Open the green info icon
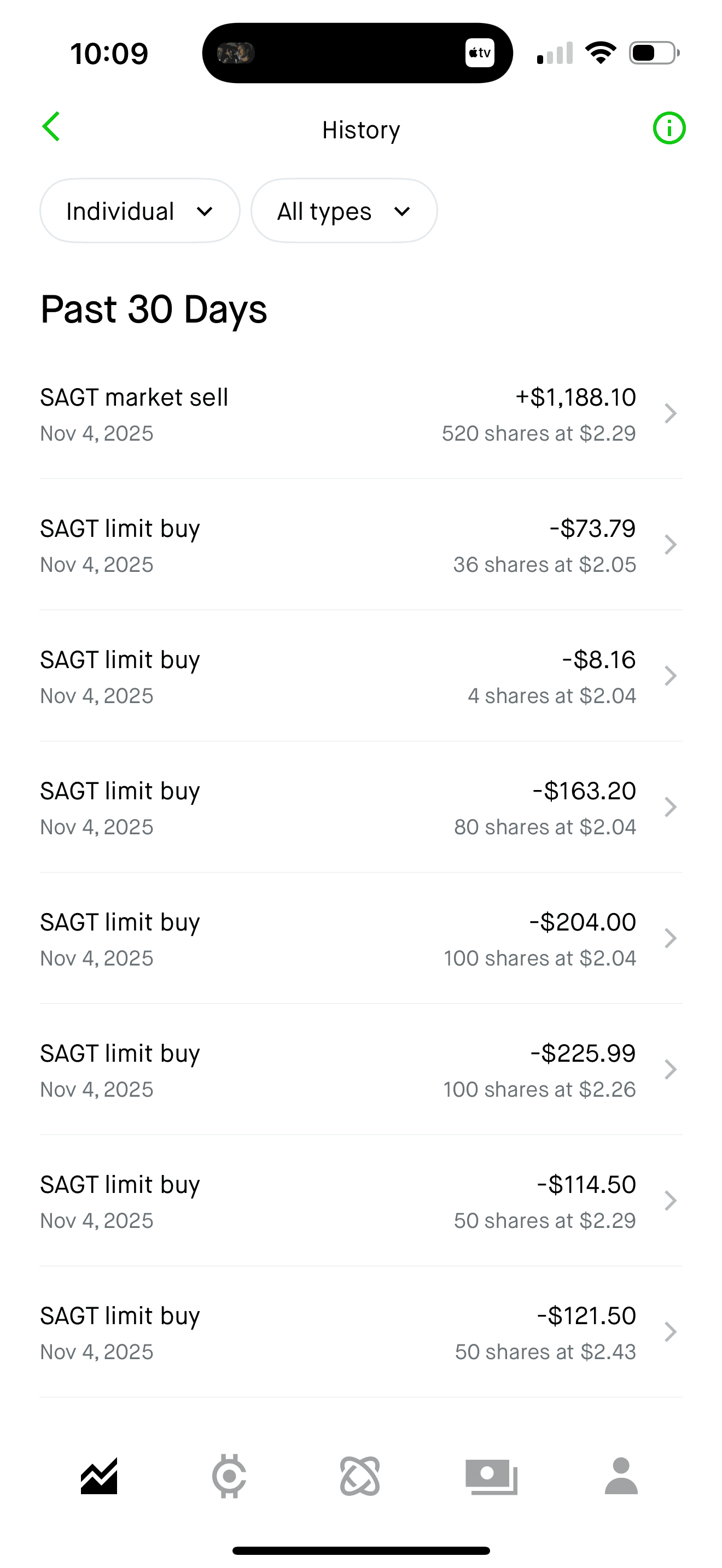The image size is (722, 1568). [669, 128]
